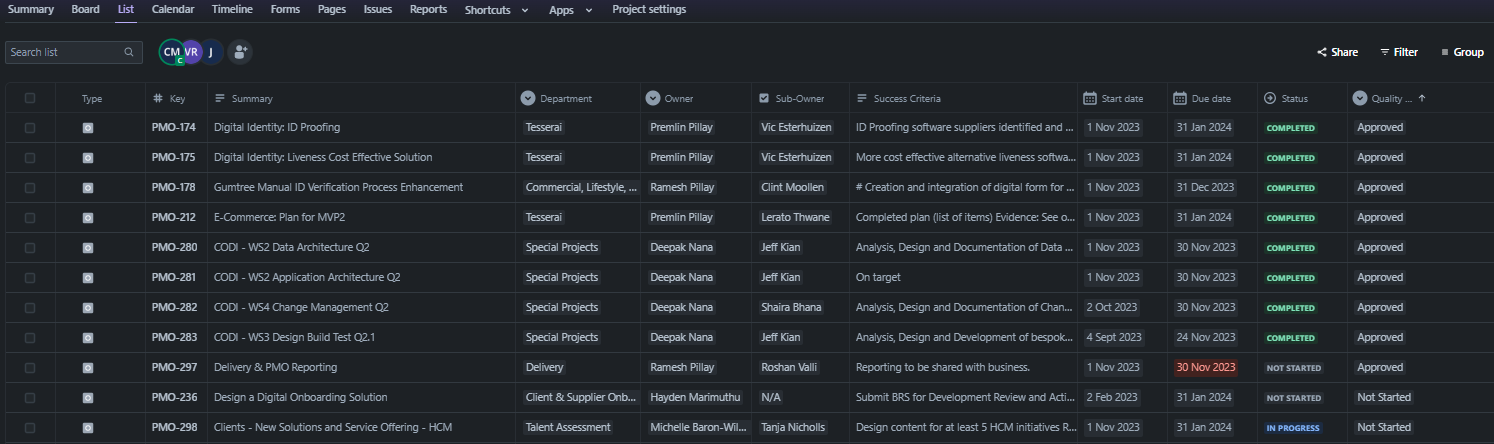The height and width of the screenshot is (444, 1494).
Task: Check the row checkbox for PMO-282
Action: [x=30, y=308]
